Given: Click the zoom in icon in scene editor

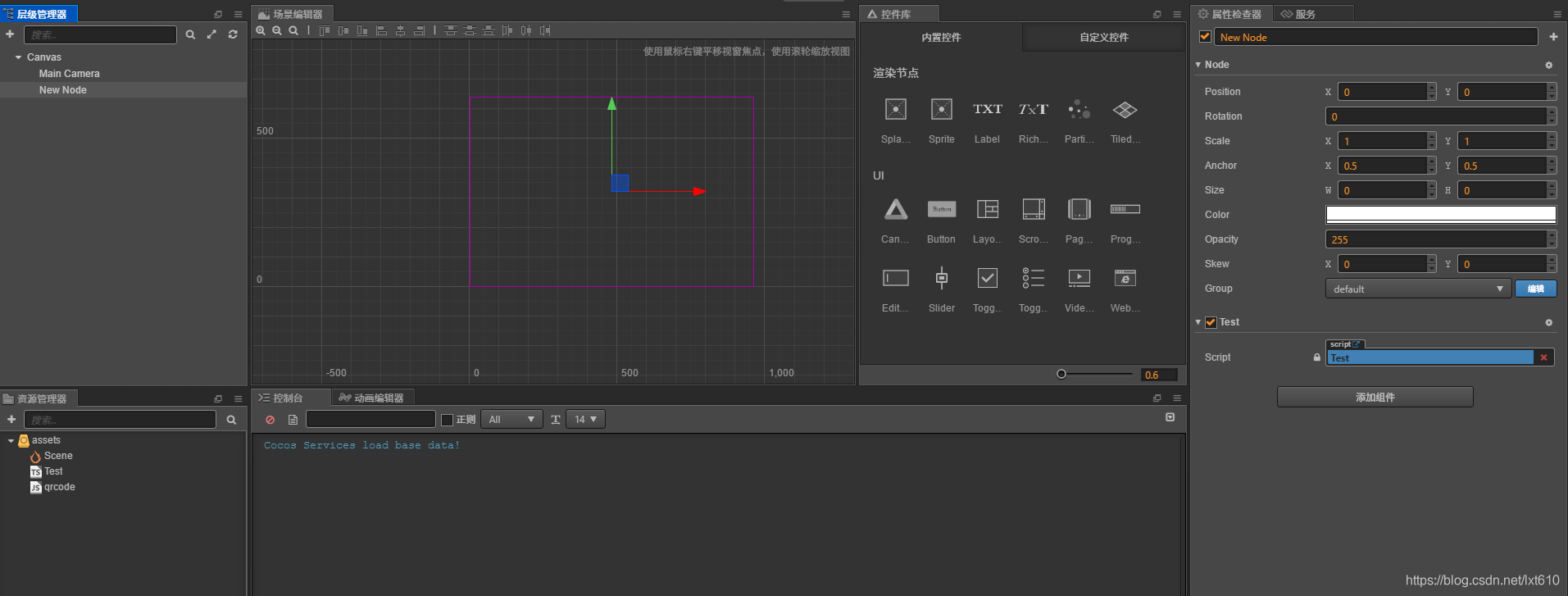Looking at the screenshot, I should pyautogui.click(x=261, y=30).
